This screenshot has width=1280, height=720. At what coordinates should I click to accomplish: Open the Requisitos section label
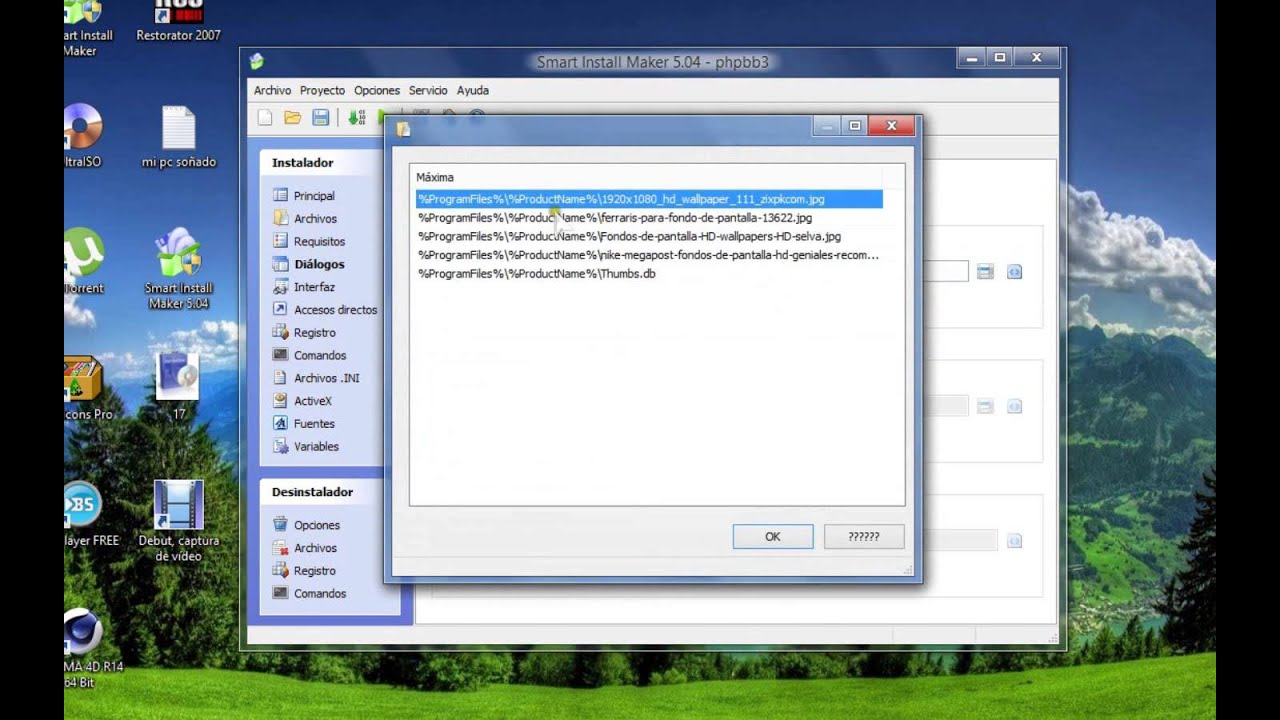[x=319, y=241]
